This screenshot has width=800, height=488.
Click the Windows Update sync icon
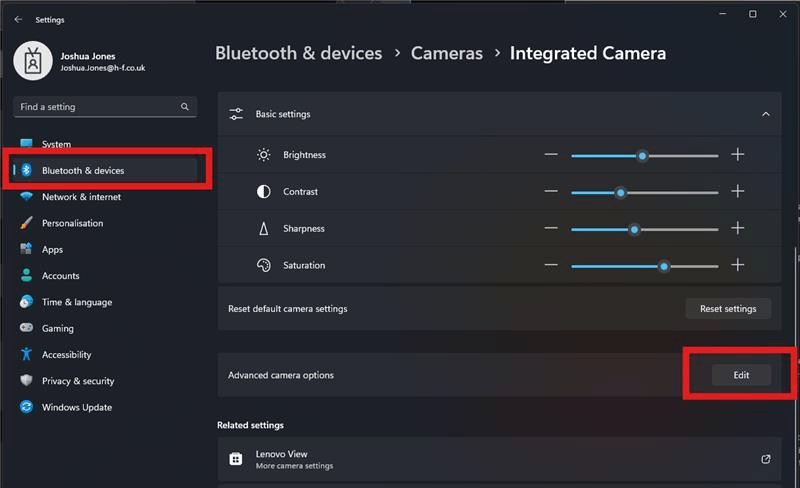click(x=26, y=407)
